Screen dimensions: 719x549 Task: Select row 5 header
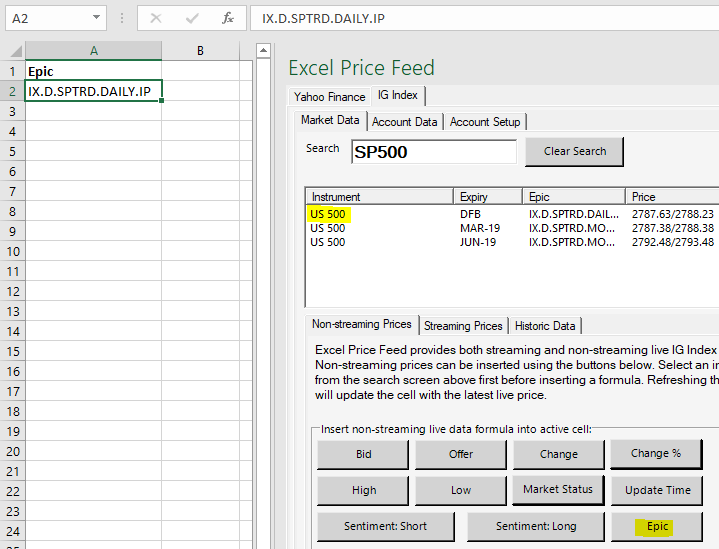[x=12, y=151]
